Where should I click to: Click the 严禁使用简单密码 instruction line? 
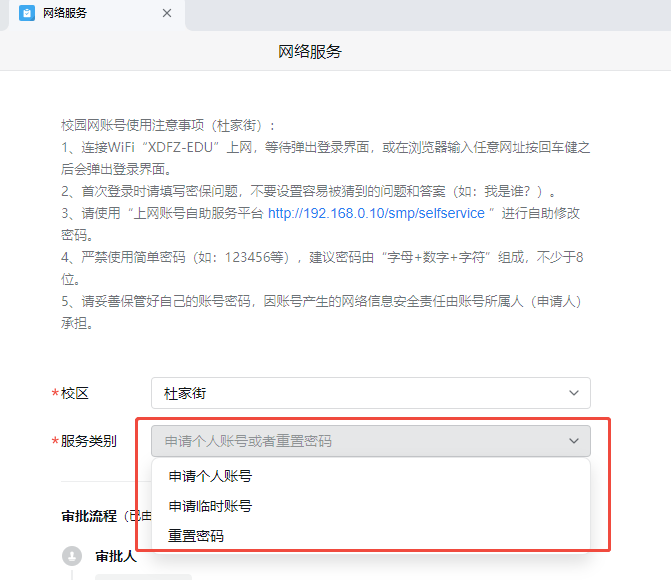[325, 257]
